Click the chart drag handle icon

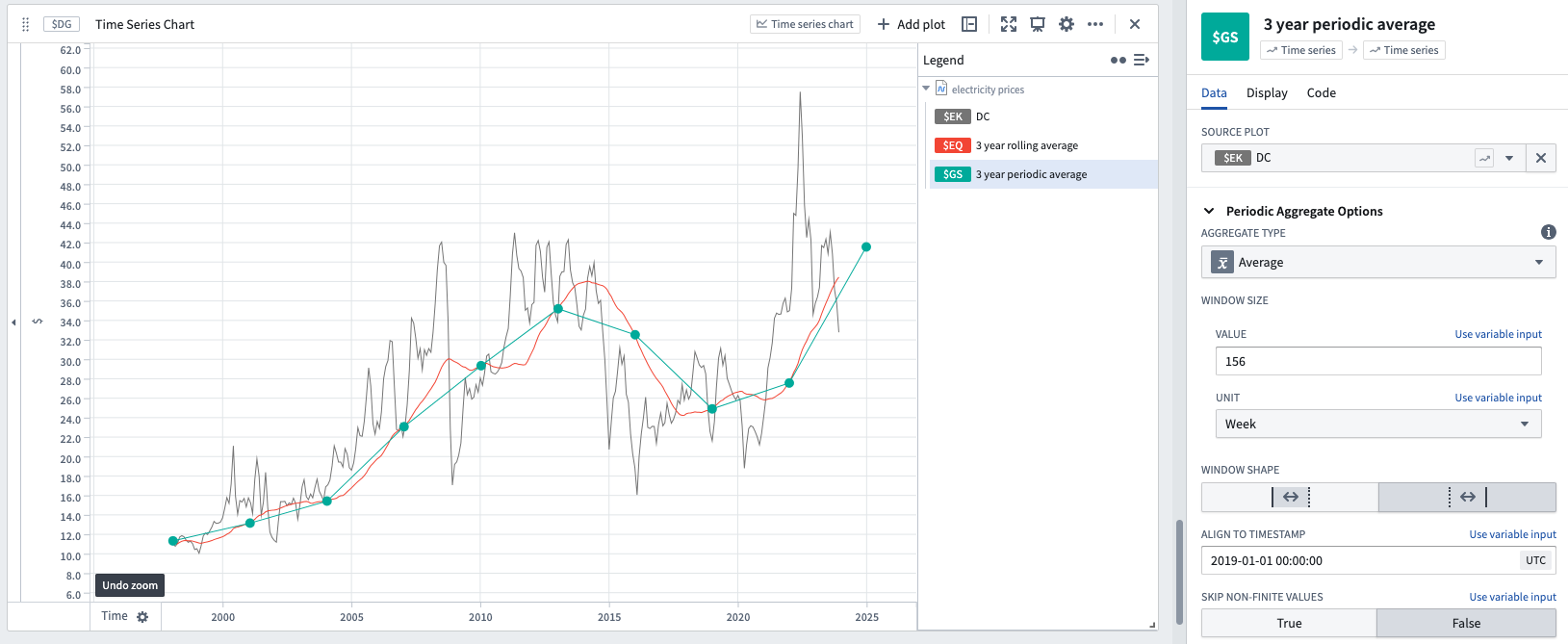26,24
